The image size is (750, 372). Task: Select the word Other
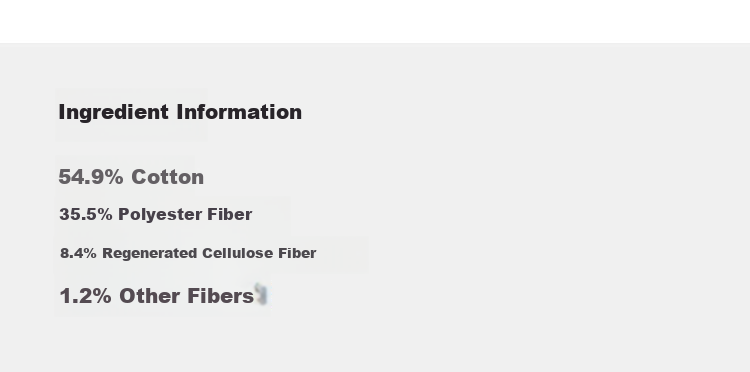150,296
